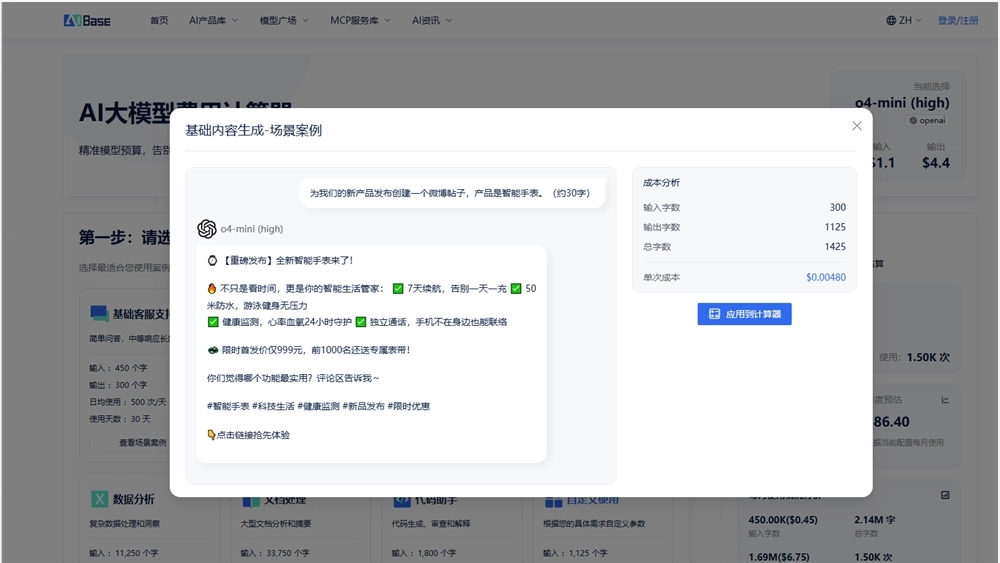Click the openai provider tag
This screenshot has width=1000, height=563.
927,121
